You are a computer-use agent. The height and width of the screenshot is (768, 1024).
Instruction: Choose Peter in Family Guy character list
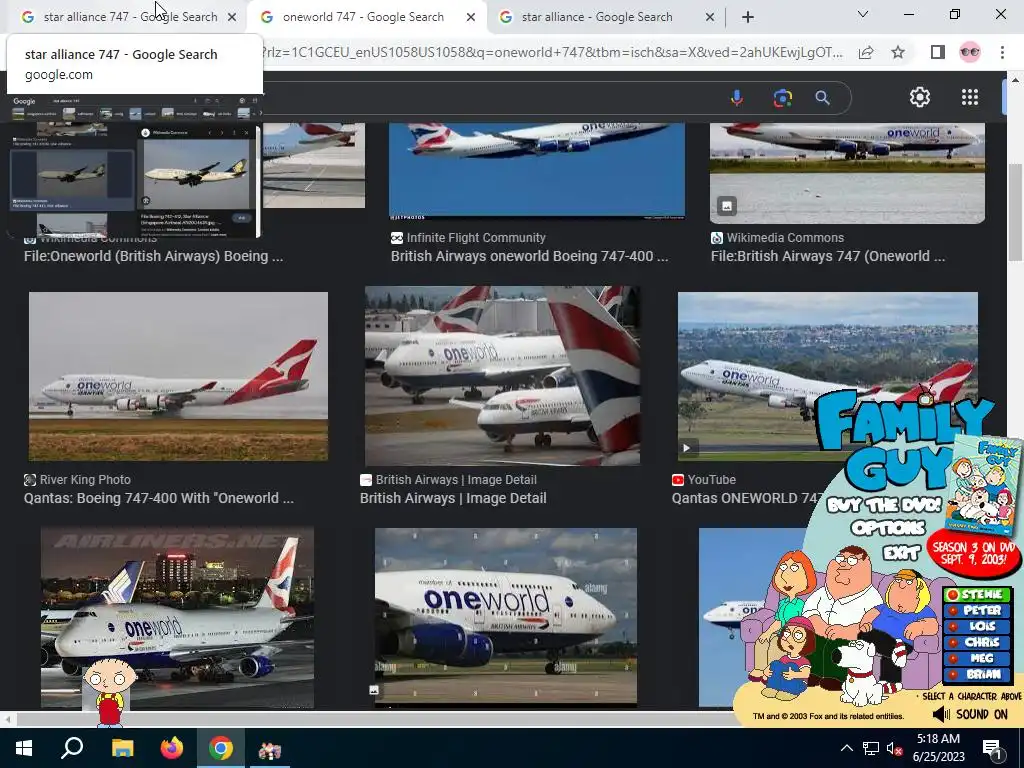pos(976,611)
